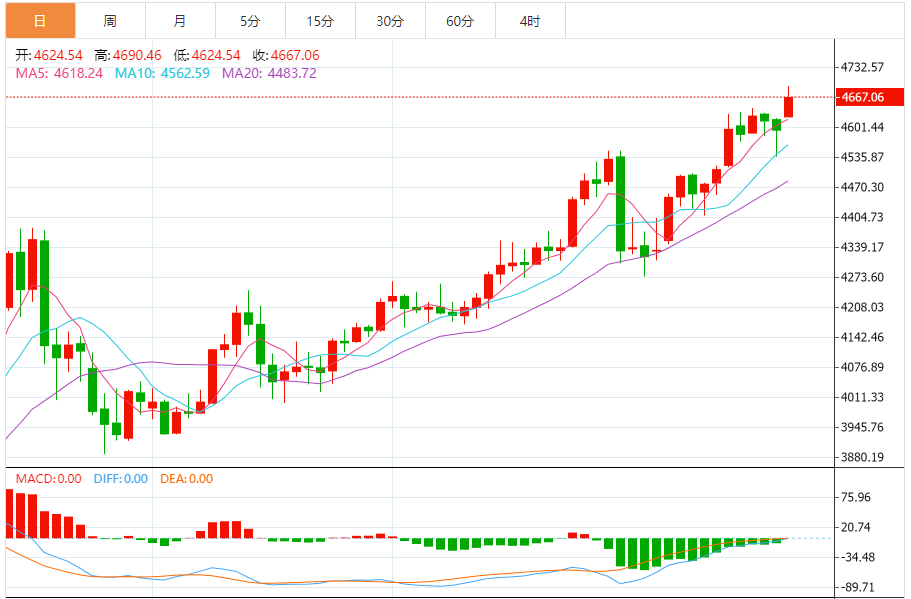Select the 15分 timeframe tab

(320, 20)
